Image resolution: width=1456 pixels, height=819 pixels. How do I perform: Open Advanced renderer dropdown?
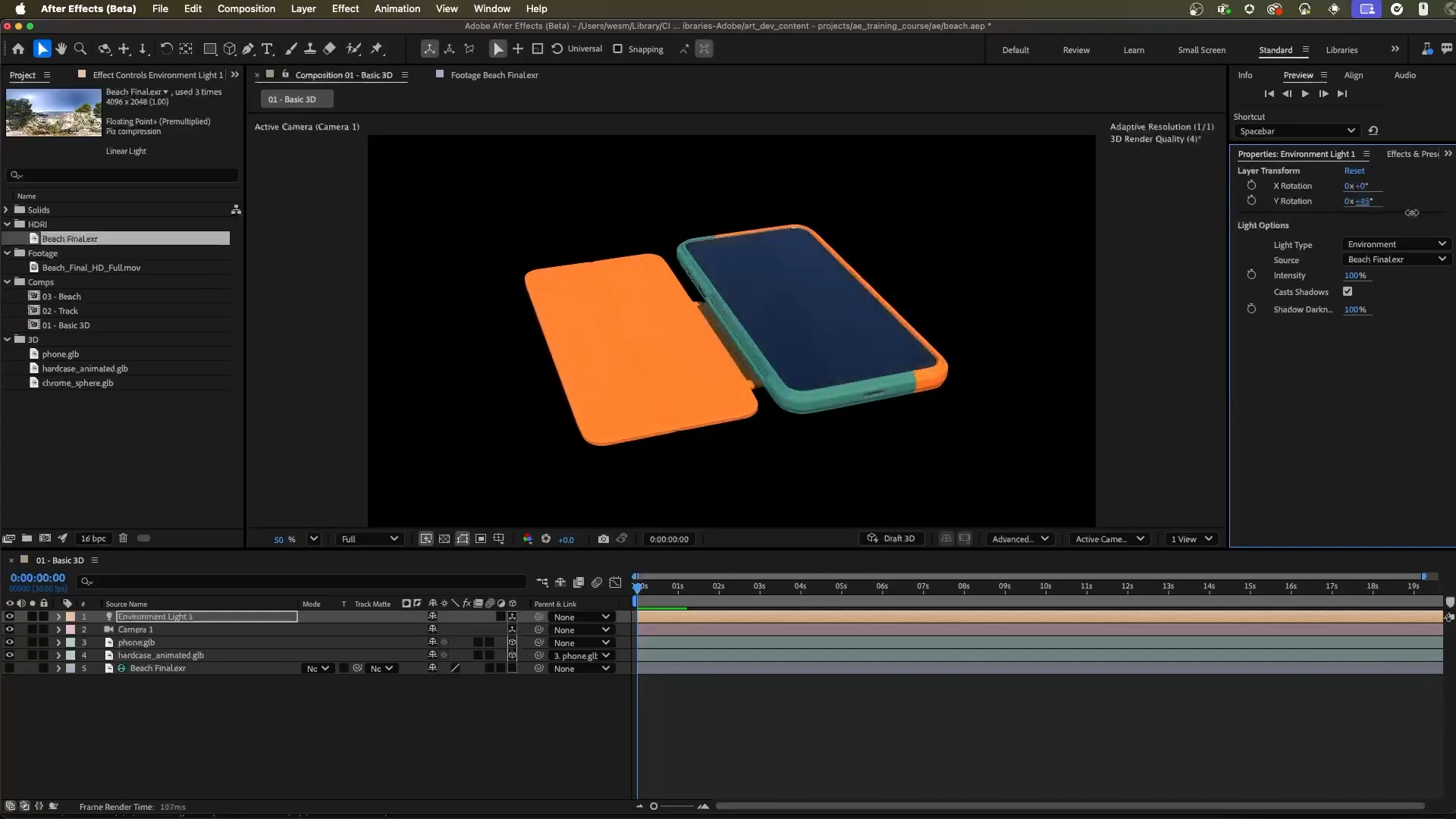pyautogui.click(x=1021, y=539)
